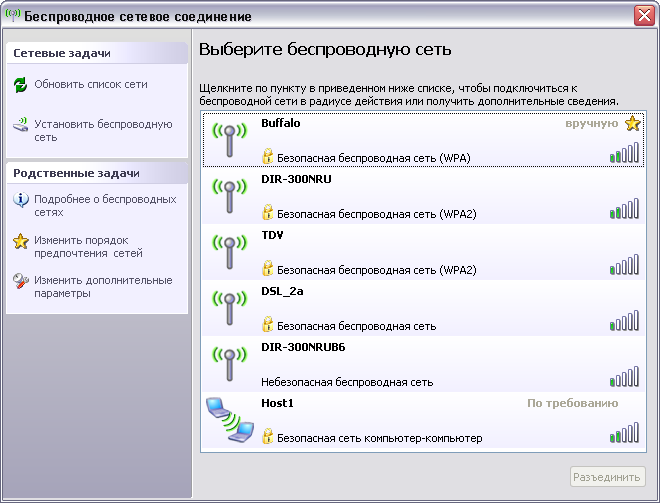Select the DSL_2a network name
Viewport: 660px width, 503px height.
point(282,291)
